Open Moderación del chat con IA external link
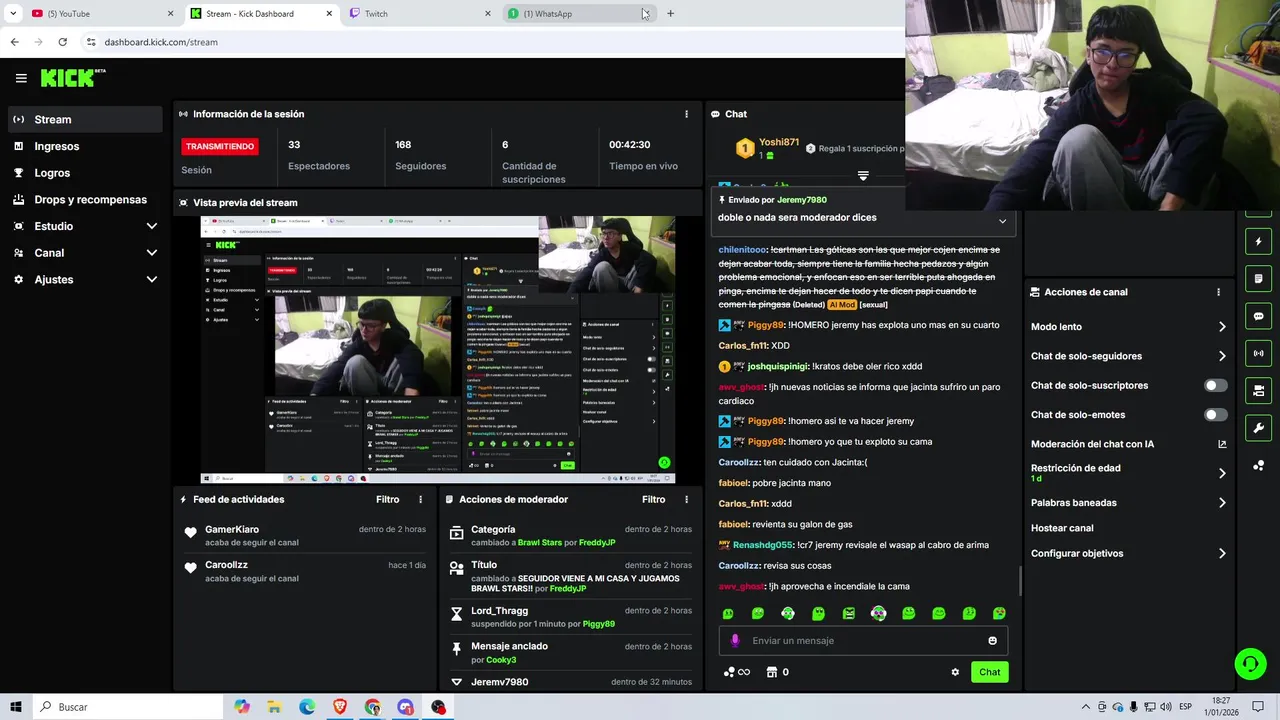Image resolution: width=1280 pixels, height=720 pixels. [x=1222, y=444]
